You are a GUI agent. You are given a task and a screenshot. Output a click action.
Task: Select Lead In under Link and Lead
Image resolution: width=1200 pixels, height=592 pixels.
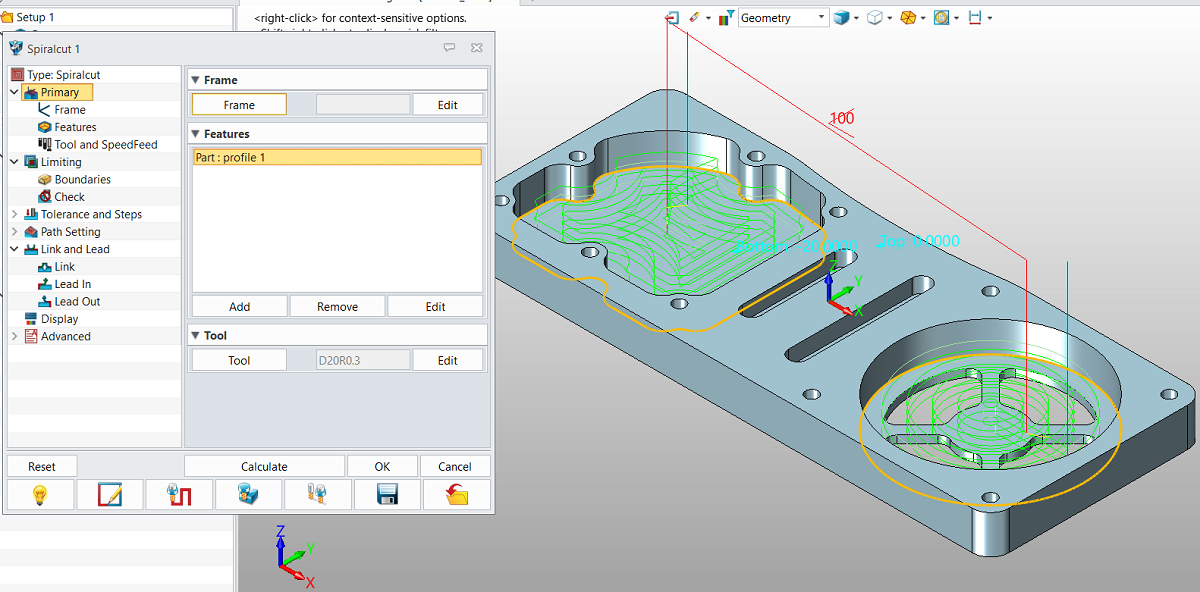point(72,284)
